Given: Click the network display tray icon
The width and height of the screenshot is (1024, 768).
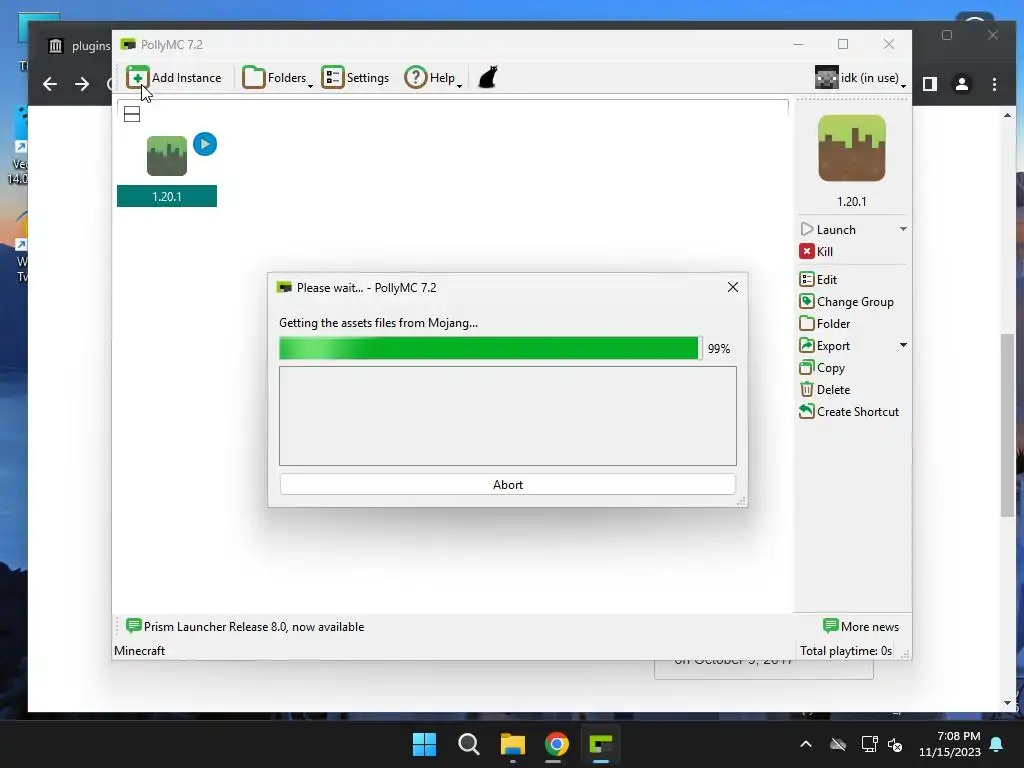Looking at the screenshot, I should (x=869, y=744).
